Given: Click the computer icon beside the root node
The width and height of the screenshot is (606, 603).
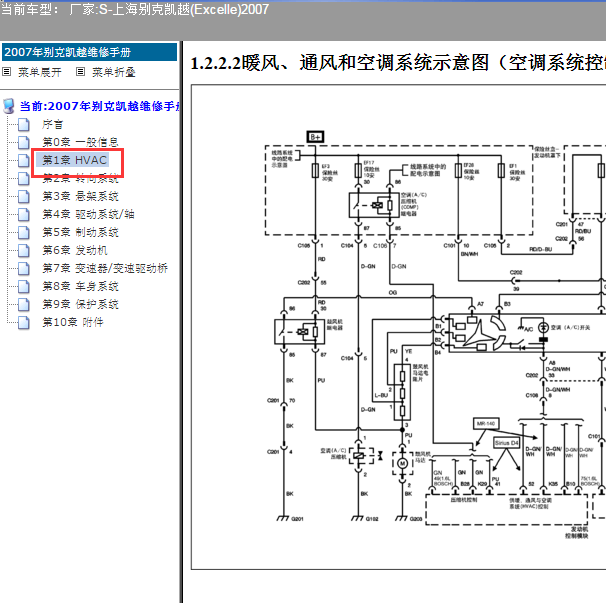Looking at the screenshot, I should click(9, 106).
